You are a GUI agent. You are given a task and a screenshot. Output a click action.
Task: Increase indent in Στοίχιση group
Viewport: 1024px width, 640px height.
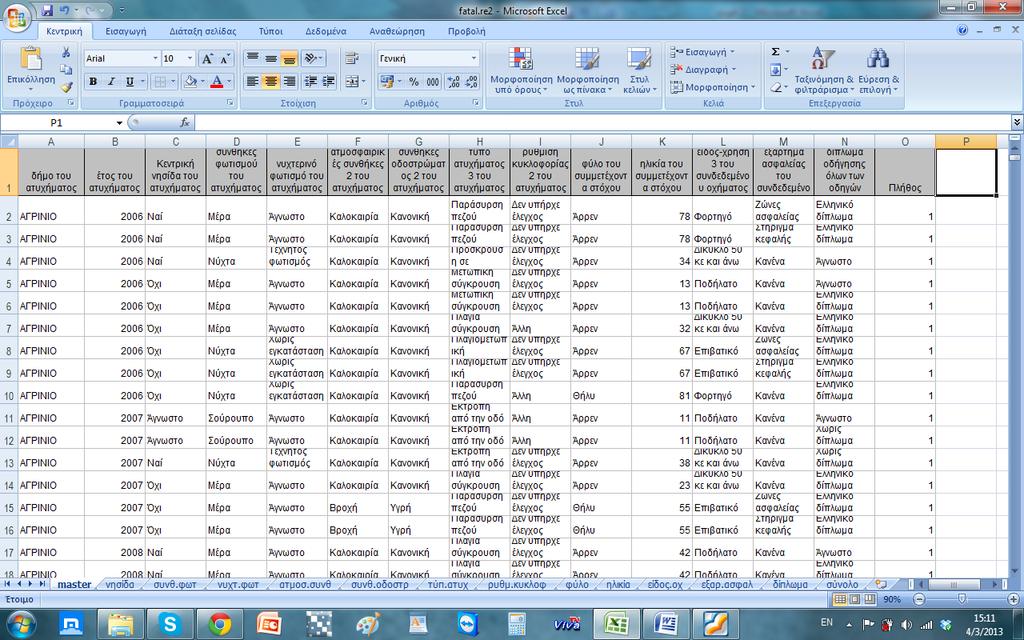click(329, 82)
